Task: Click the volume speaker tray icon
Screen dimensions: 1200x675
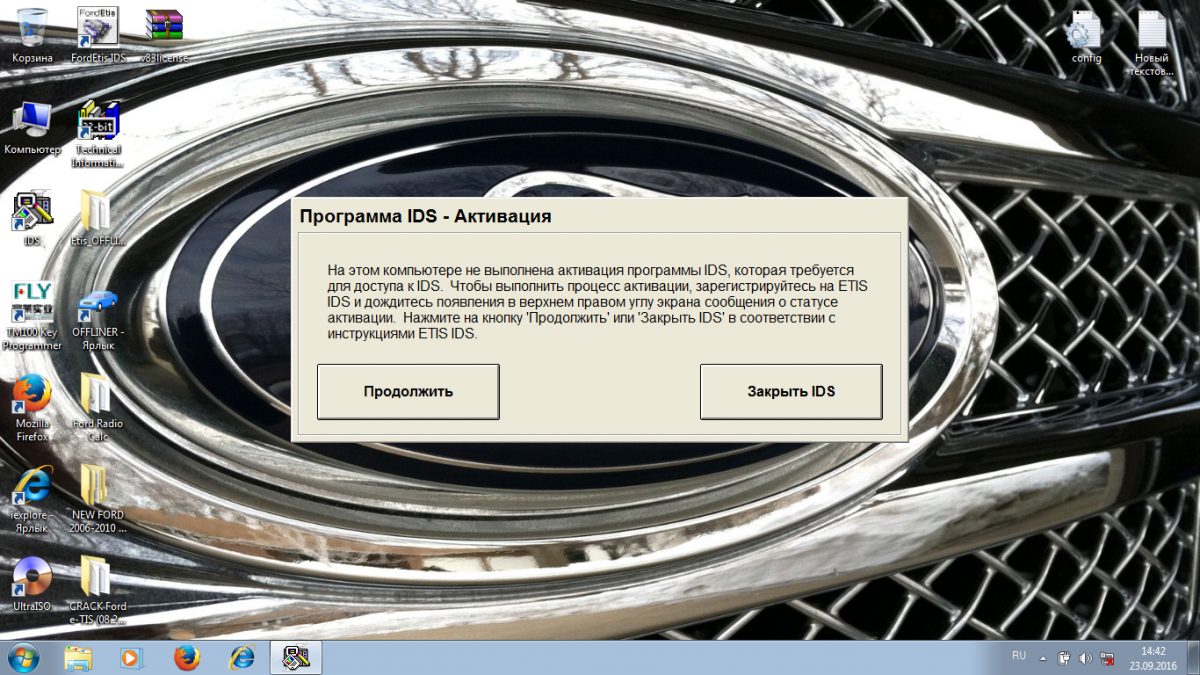Action: (1086, 658)
